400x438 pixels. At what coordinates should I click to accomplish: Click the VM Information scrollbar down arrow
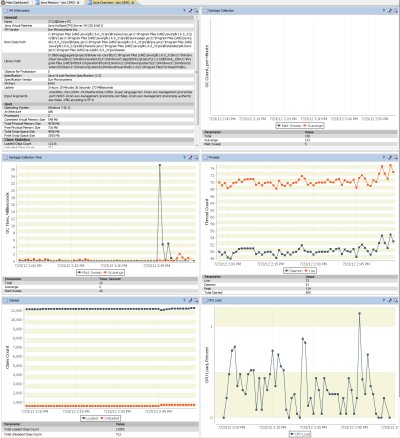click(x=197, y=145)
